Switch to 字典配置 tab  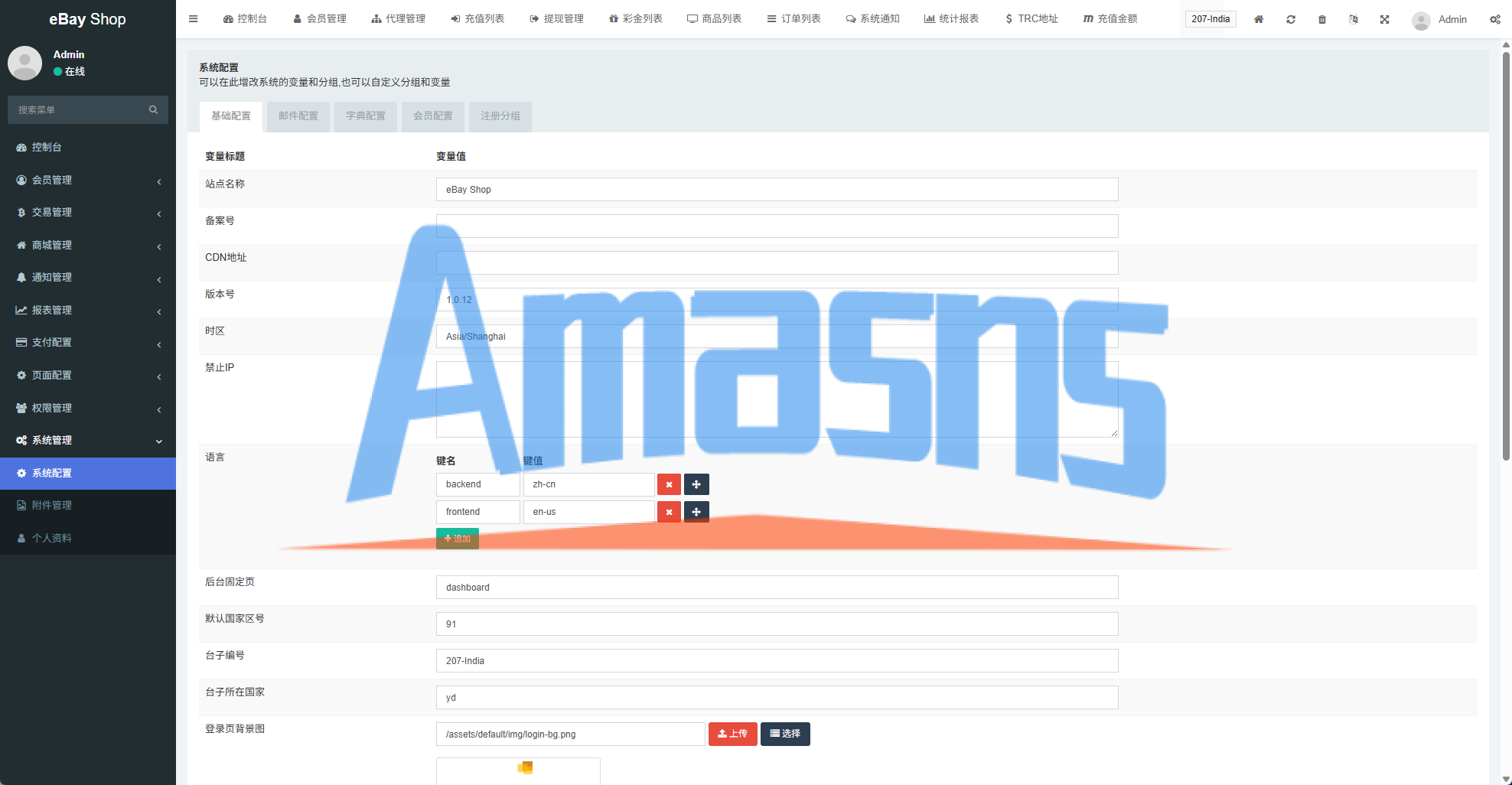(x=366, y=116)
